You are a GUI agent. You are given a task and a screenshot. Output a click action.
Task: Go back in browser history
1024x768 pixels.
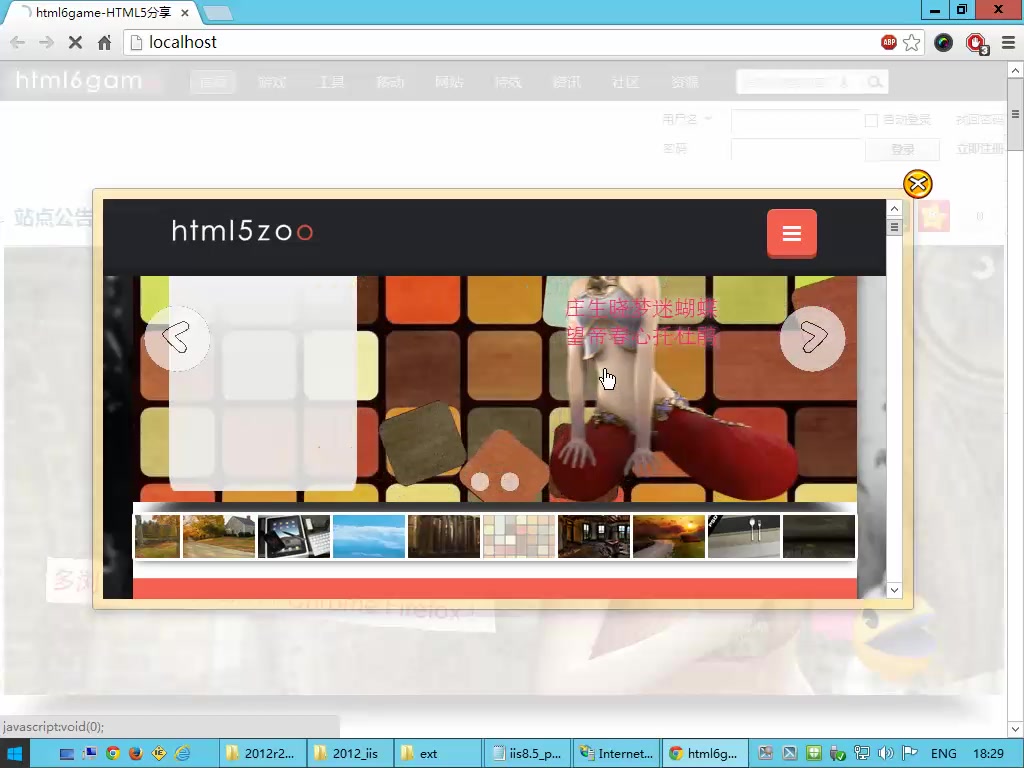pyautogui.click(x=18, y=42)
